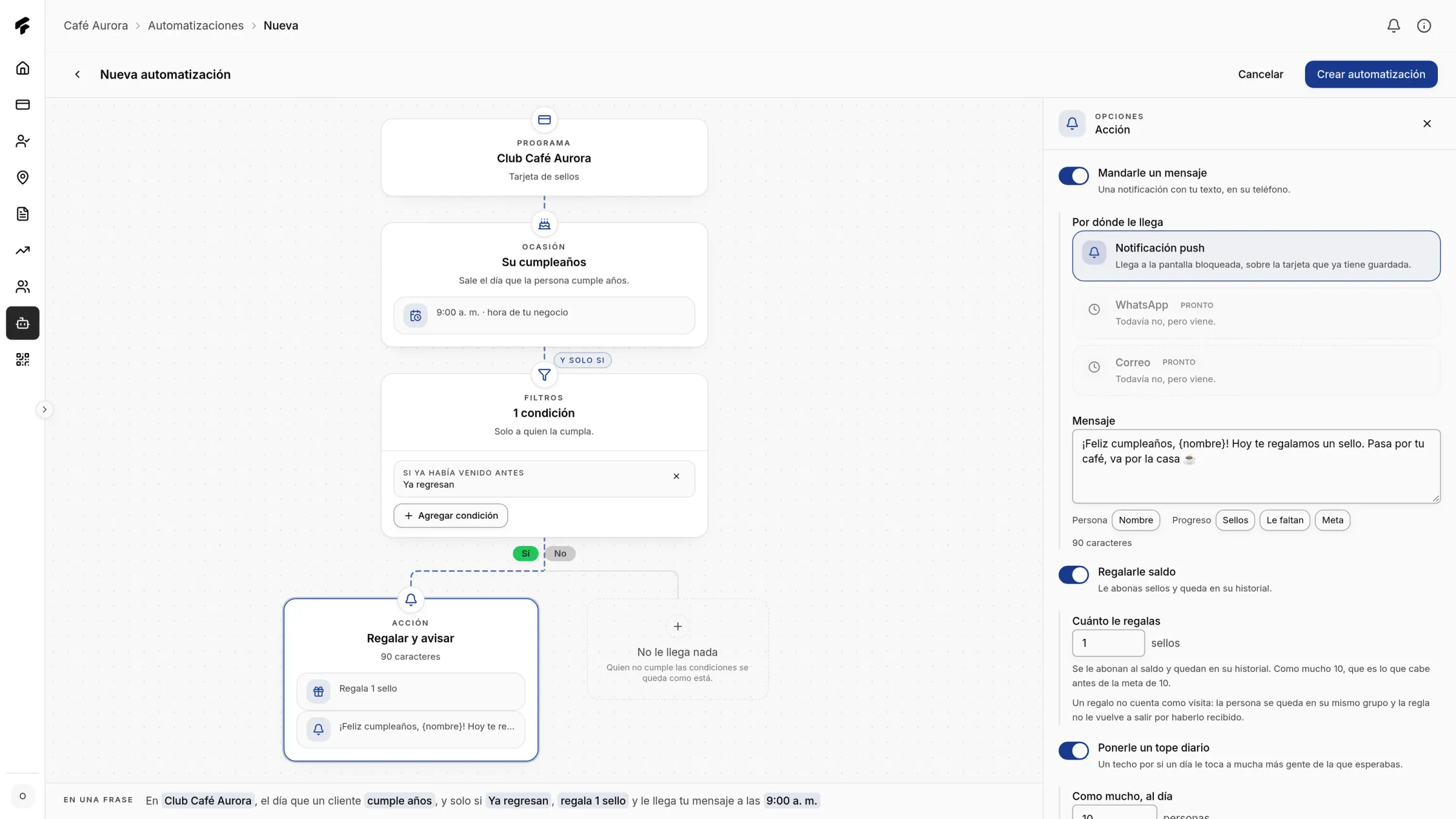Click the back arrow beside Nueva automatización
Viewport: 1456px width, 819px height.
[77, 74]
